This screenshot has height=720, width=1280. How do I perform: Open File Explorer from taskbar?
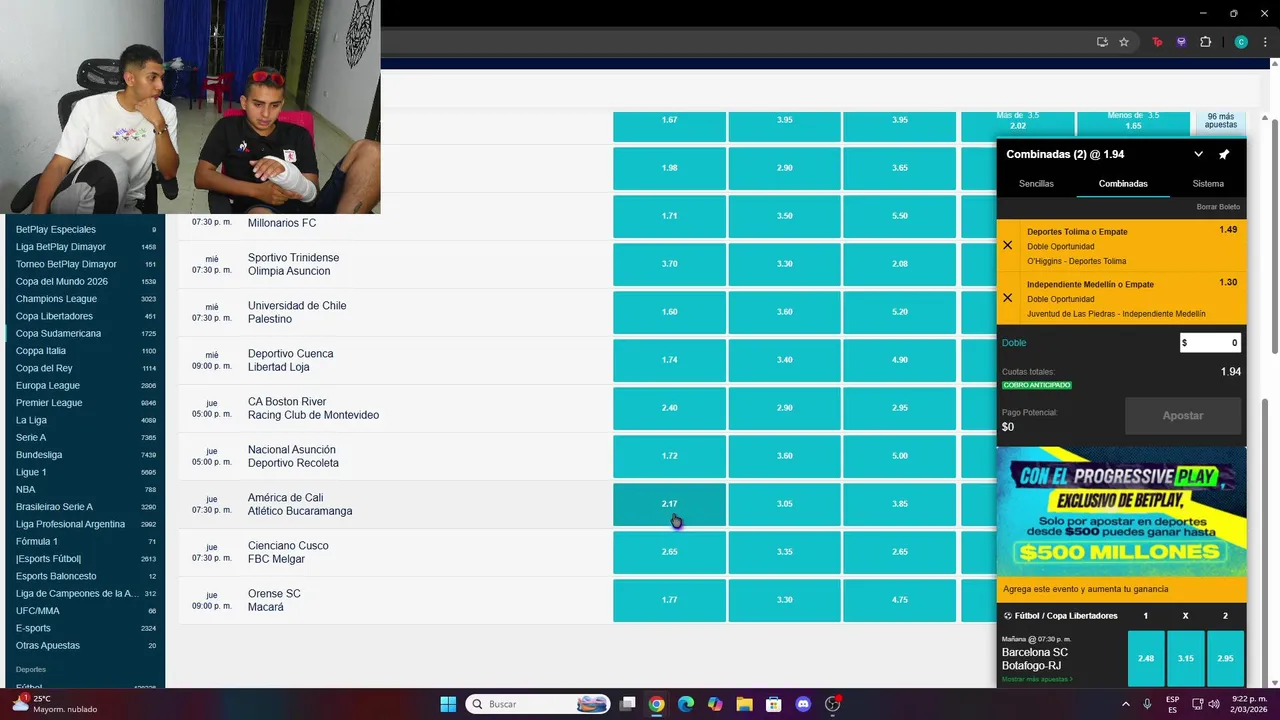pos(744,704)
